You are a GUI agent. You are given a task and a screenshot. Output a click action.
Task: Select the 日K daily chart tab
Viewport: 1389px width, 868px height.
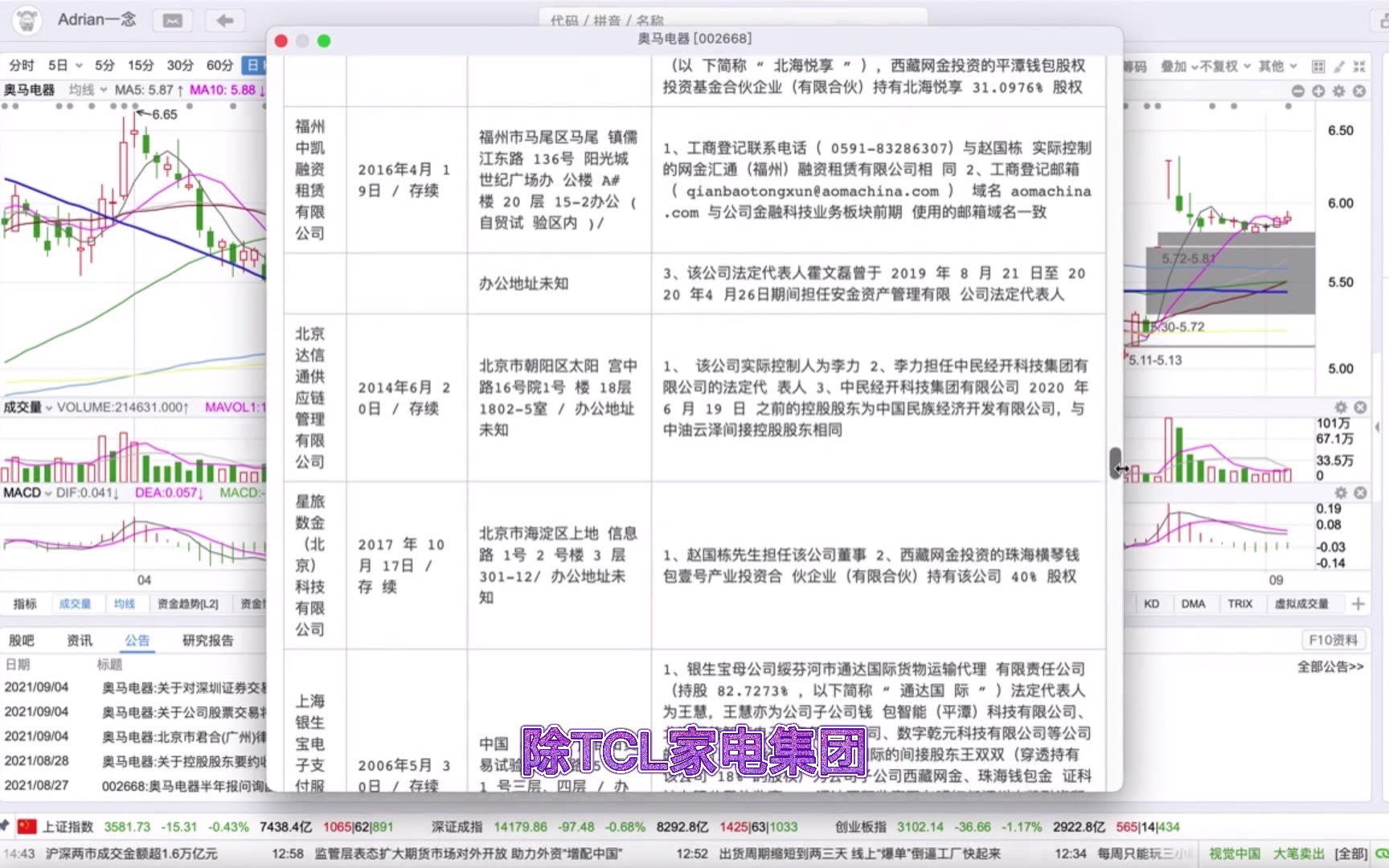254,65
